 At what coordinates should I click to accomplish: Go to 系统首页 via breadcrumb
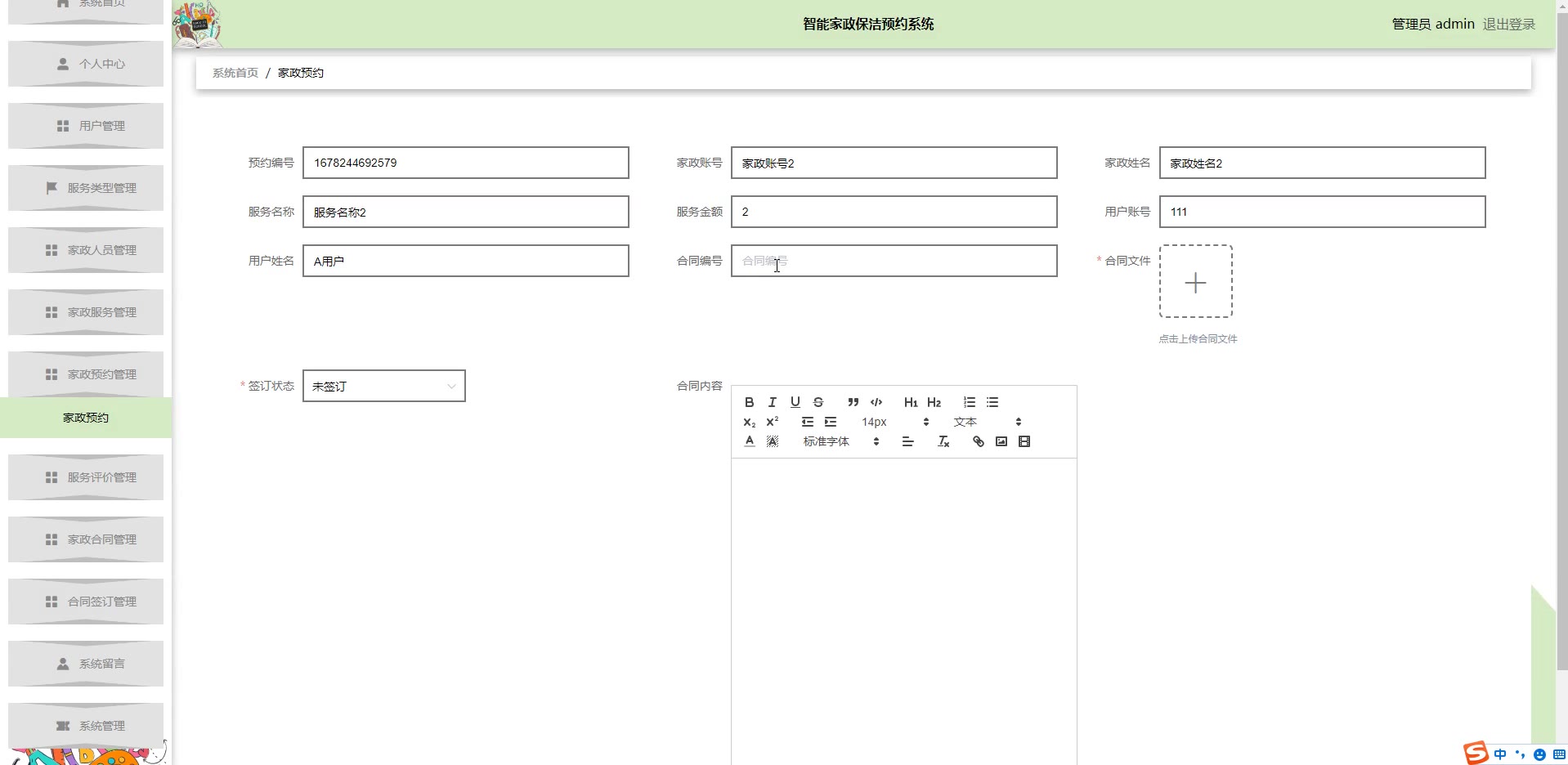pyautogui.click(x=235, y=73)
